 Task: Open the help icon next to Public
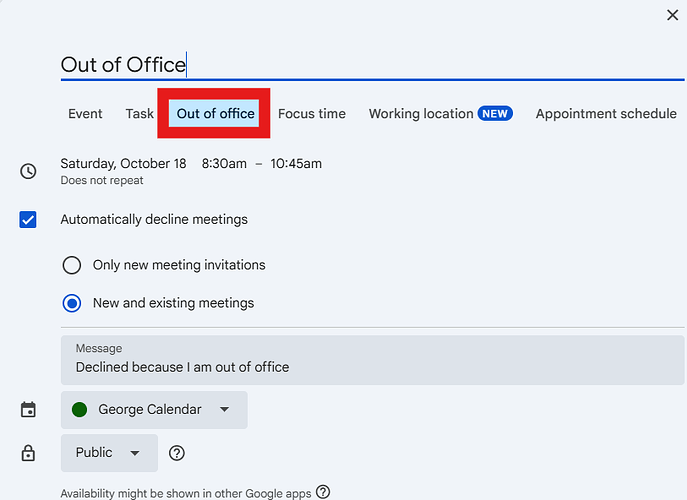point(177,453)
